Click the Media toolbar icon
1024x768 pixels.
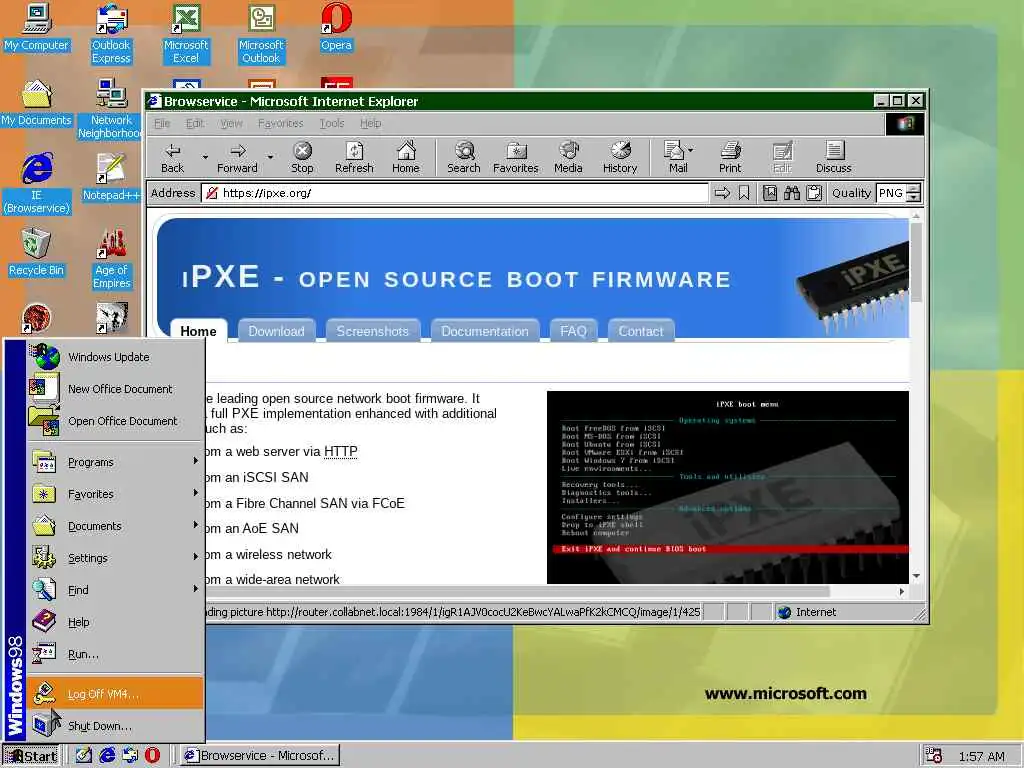tap(568, 157)
